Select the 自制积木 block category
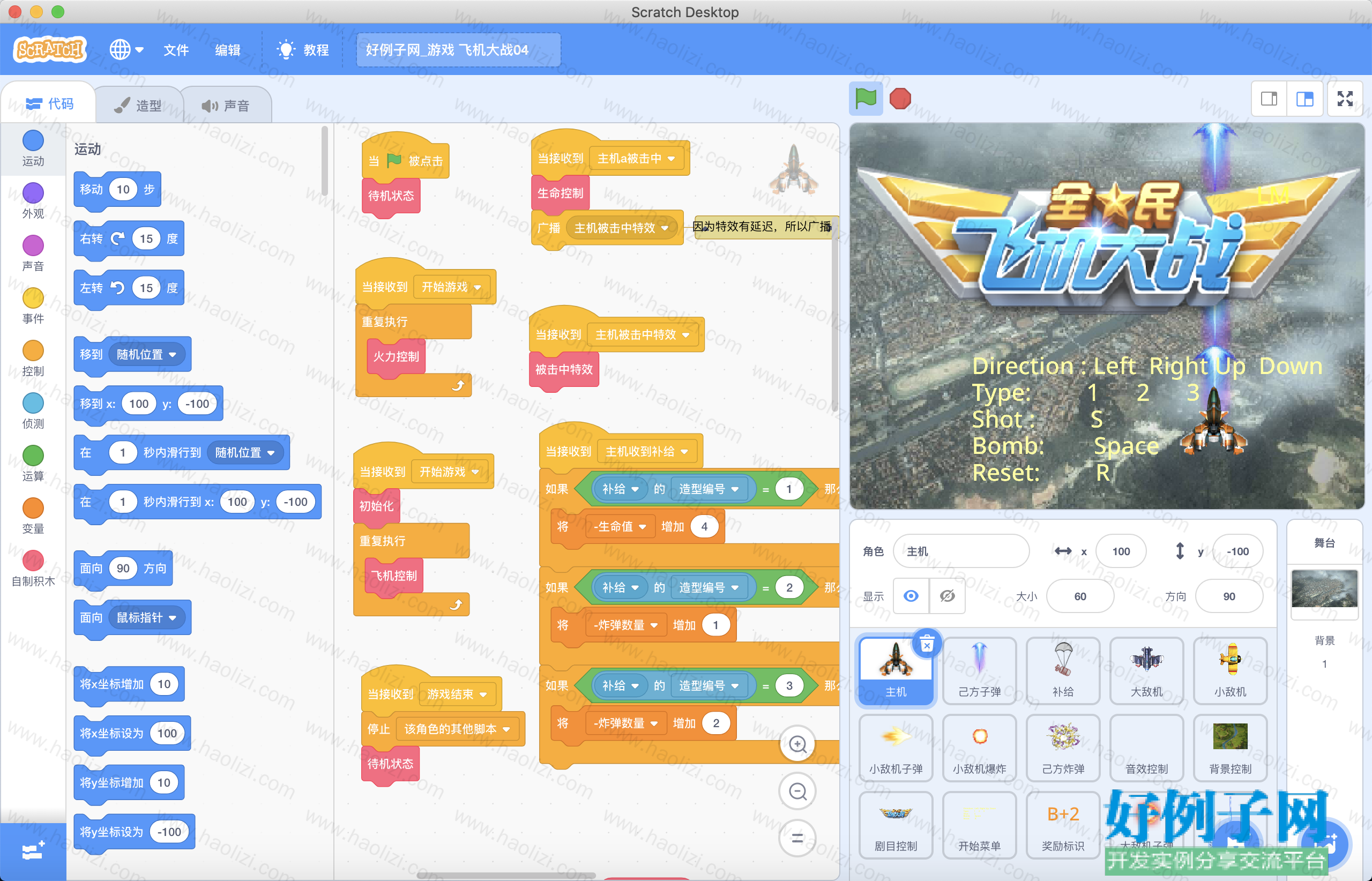 click(33, 569)
